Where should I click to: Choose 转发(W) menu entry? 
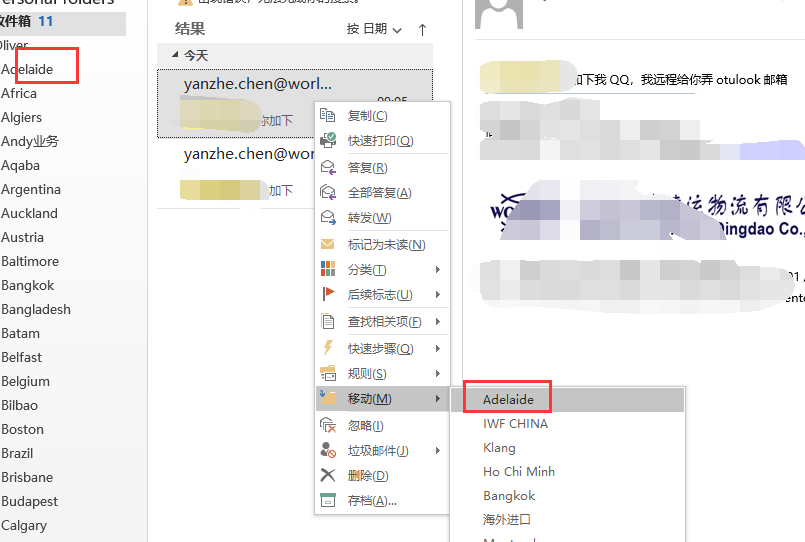pyautogui.click(x=382, y=218)
